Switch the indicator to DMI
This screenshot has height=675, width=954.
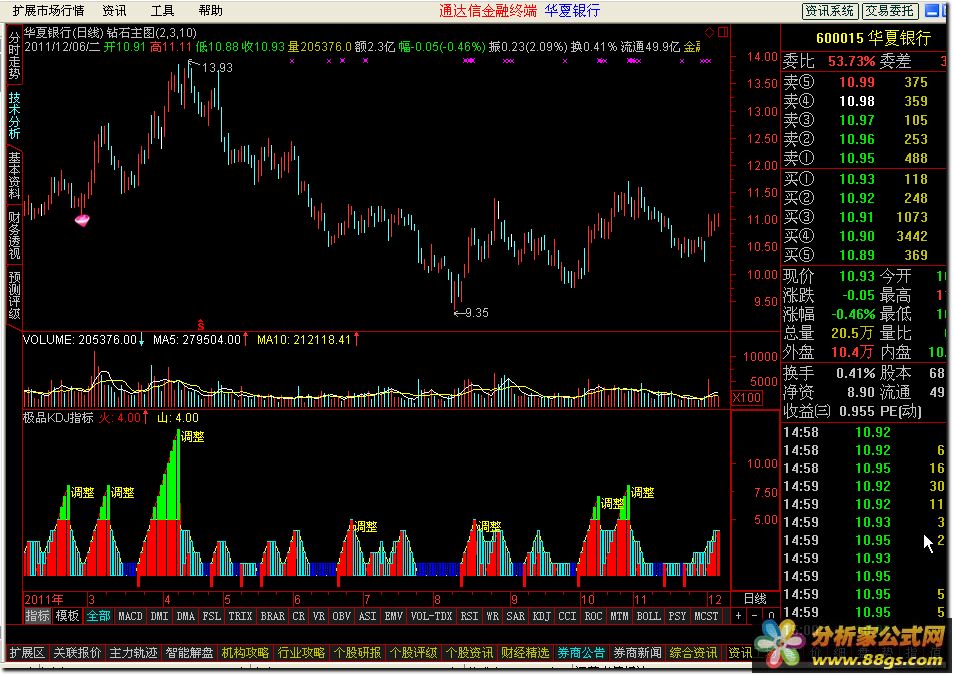[x=159, y=616]
